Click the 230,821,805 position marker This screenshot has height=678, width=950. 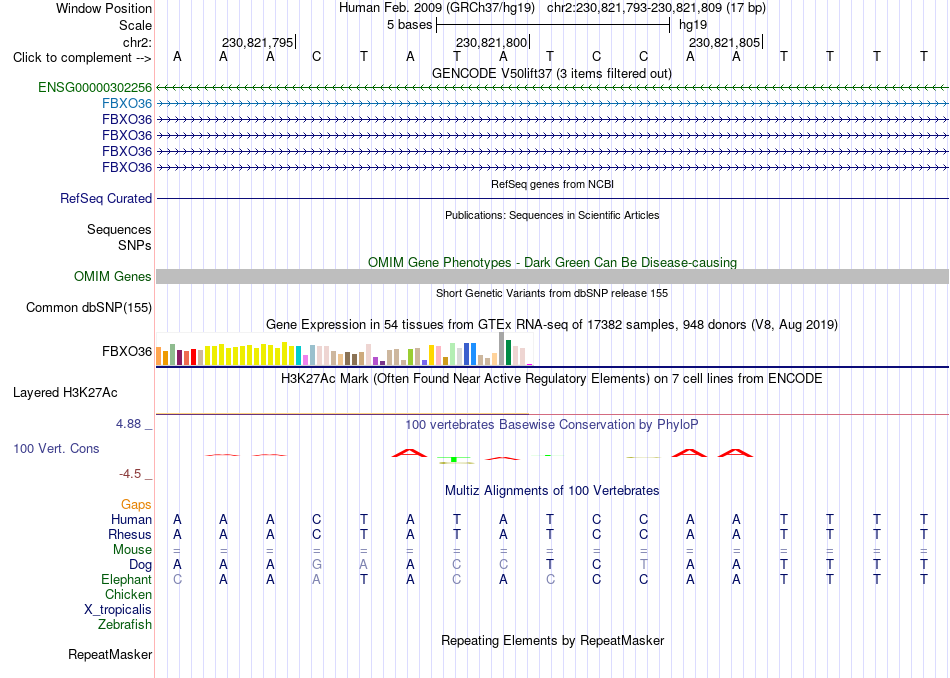[x=725, y=42]
